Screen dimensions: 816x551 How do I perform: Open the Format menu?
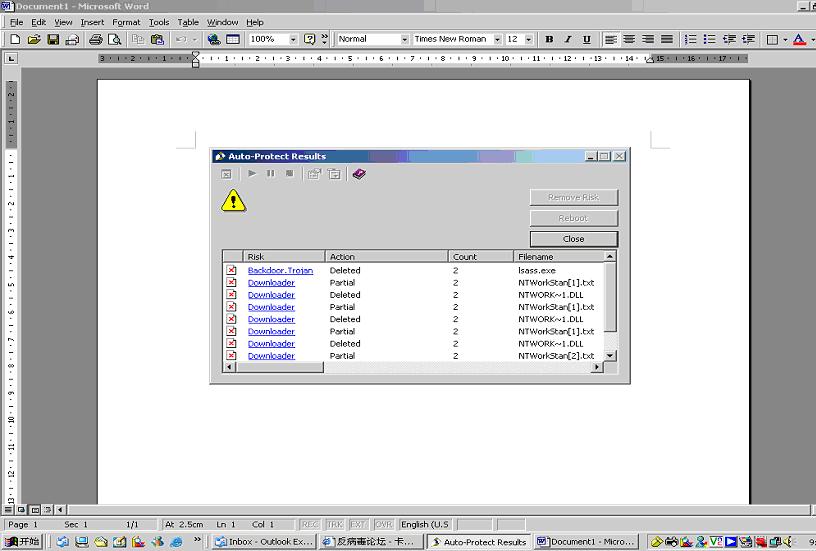pos(126,22)
